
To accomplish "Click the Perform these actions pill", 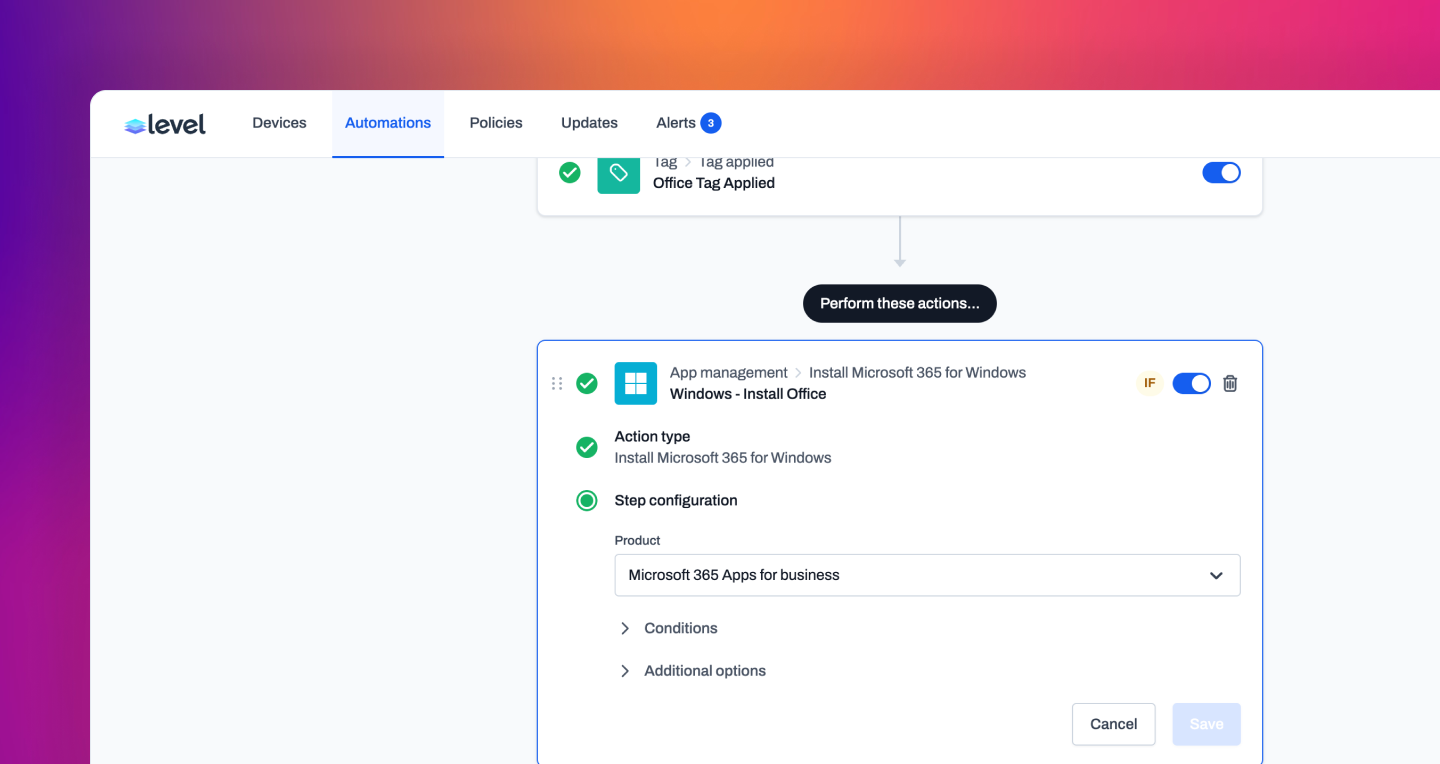I will pos(900,303).
